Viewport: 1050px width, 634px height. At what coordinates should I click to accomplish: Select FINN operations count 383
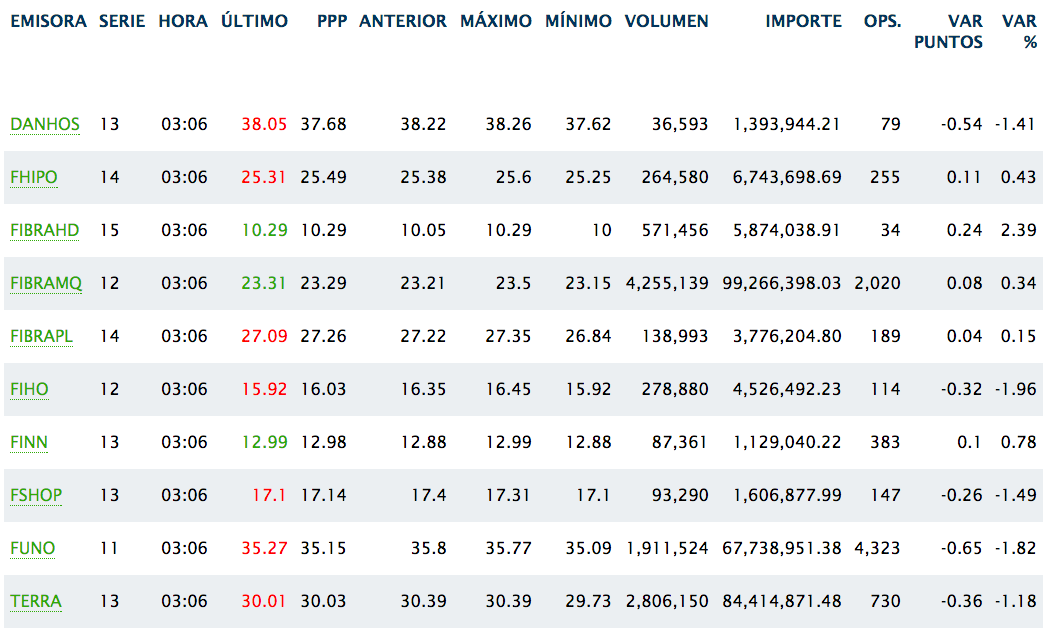click(x=885, y=442)
